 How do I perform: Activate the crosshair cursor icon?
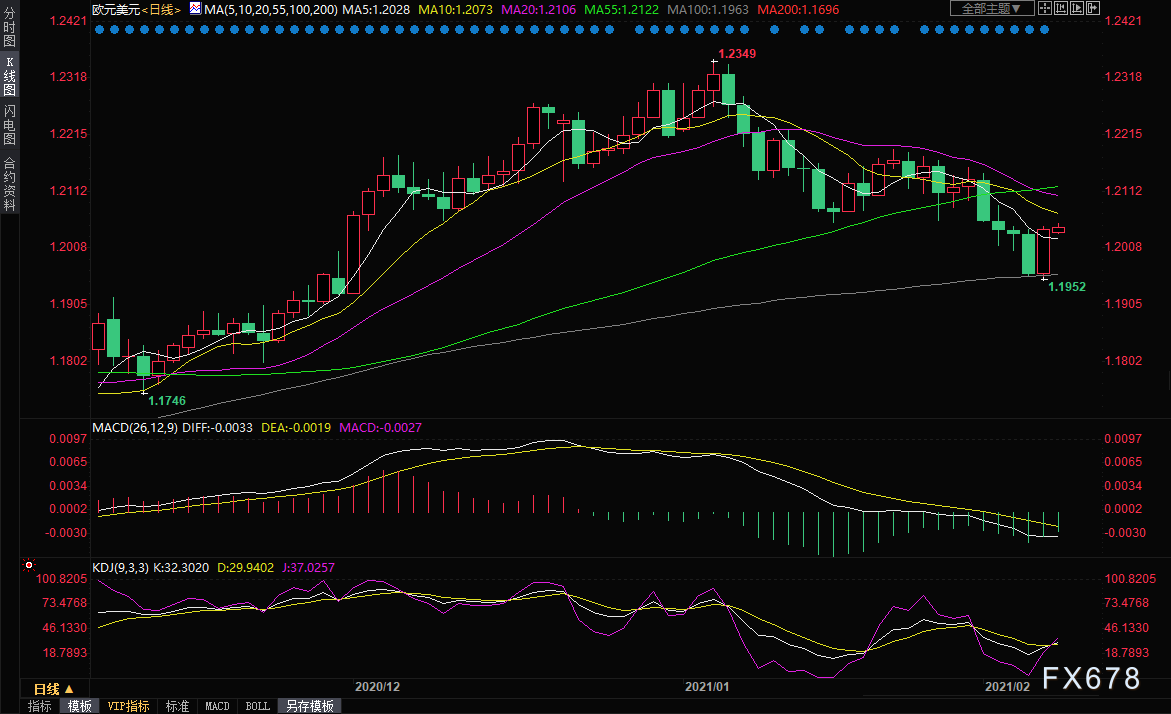tap(1045, 8)
